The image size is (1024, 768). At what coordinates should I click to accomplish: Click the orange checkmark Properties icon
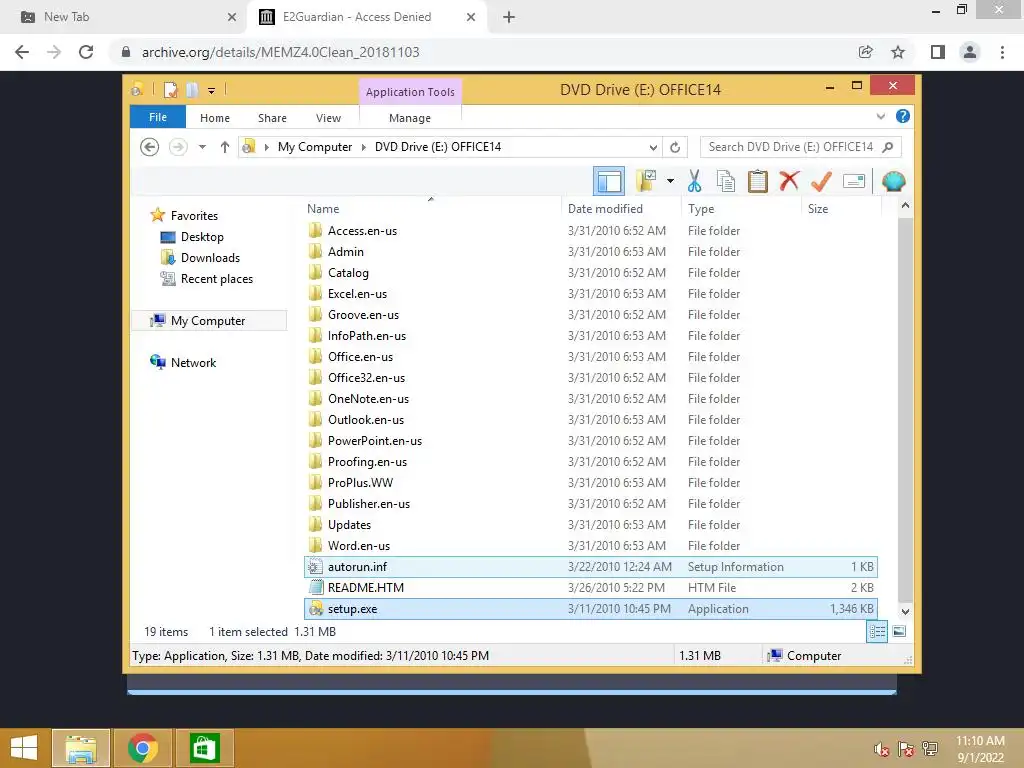pyautogui.click(x=821, y=181)
